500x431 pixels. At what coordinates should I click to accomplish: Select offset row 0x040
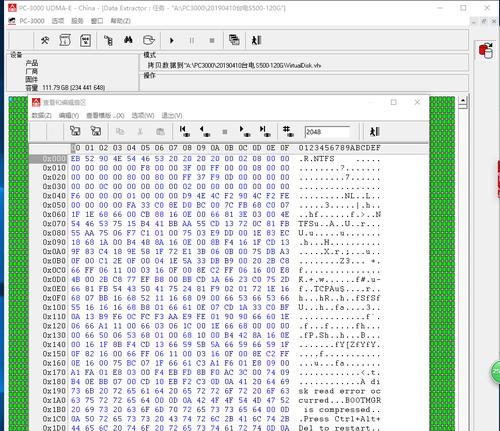[x=54, y=196]
